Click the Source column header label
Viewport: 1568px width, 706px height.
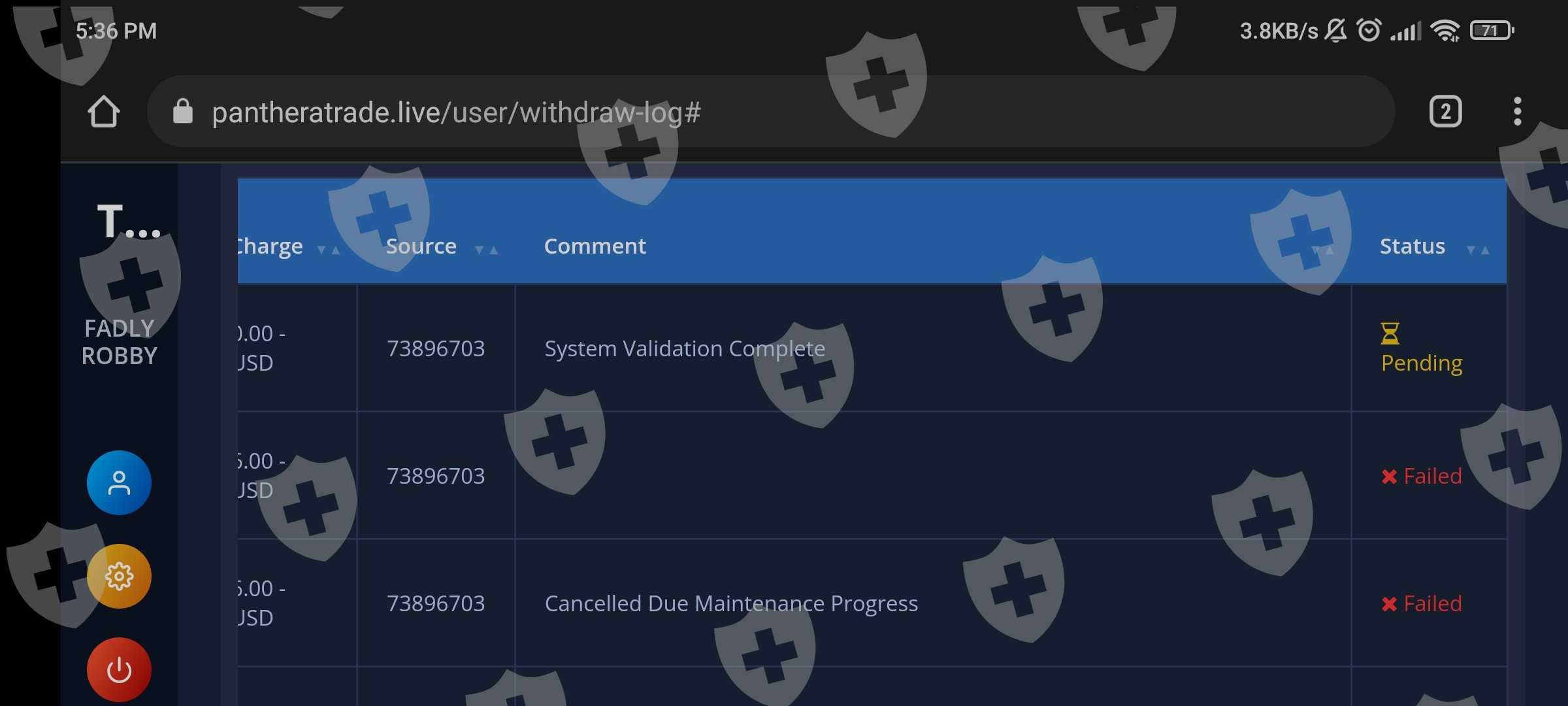(421, 246)
